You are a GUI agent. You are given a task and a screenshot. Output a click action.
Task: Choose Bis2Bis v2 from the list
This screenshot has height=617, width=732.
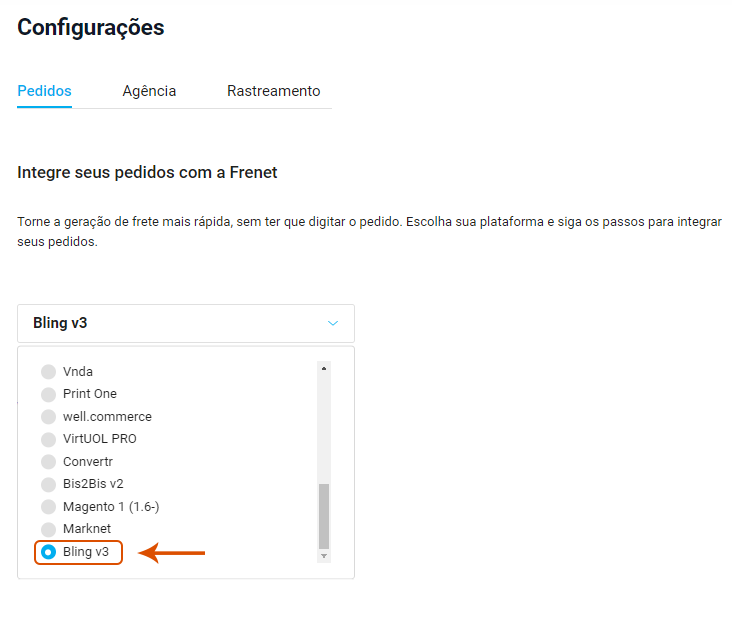(48, 484)
